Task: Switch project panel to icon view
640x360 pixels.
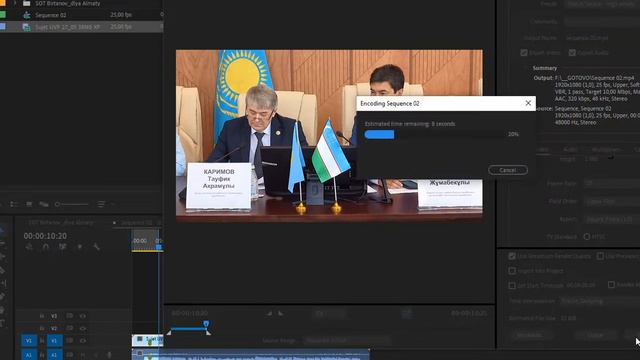Action: pos(29,204)
